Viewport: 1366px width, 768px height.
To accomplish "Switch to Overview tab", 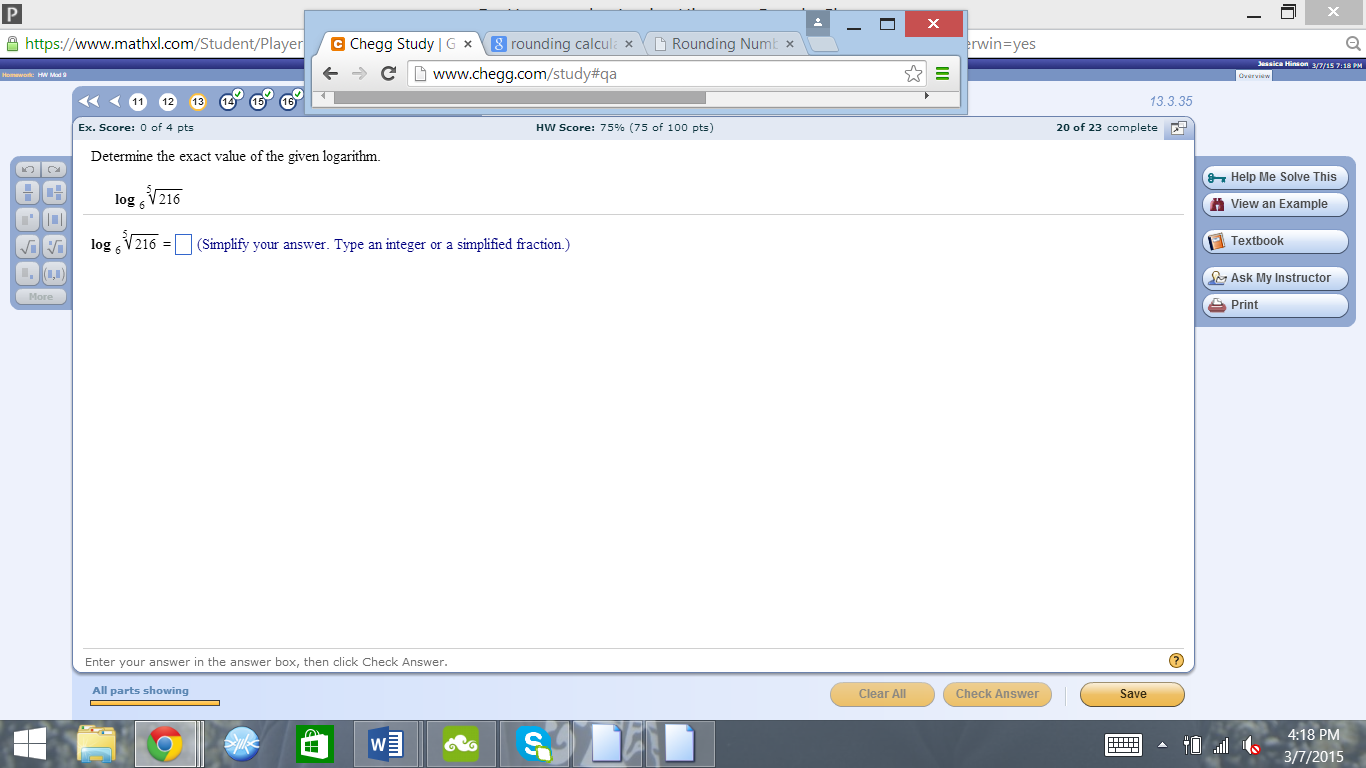I will [x=1253, y=75].
